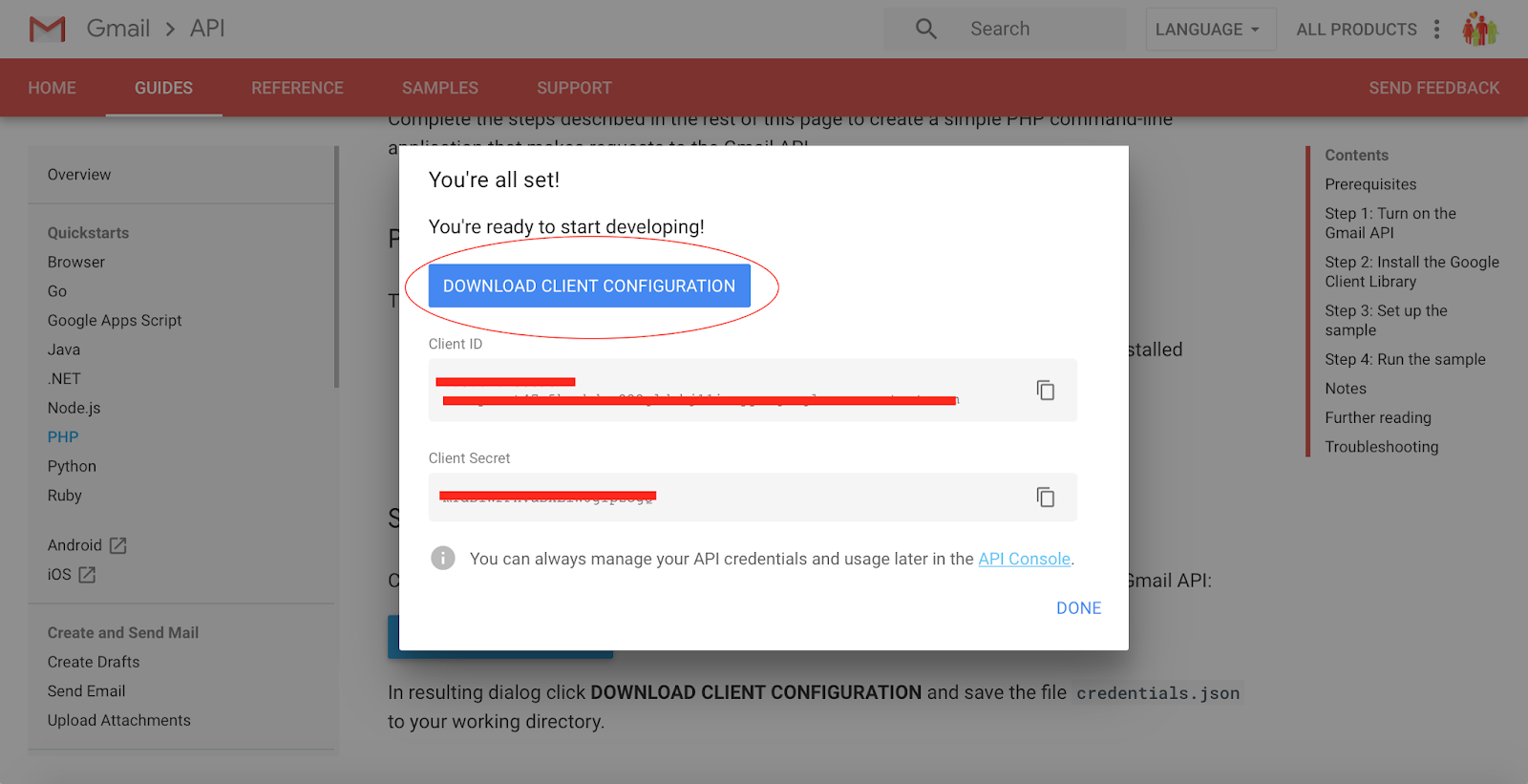Copy the Client ID value
This screenshot has width=1528, height=784.
pyautogui.click(x=1045, y=390)
